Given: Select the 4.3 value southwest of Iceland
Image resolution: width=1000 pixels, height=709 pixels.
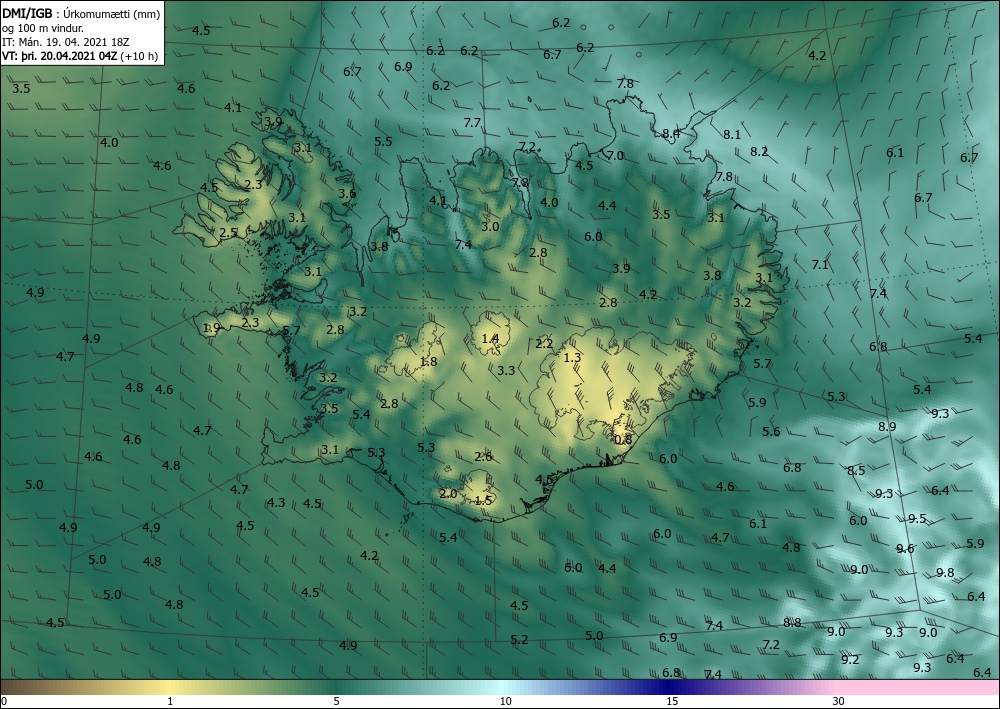Looking at the screenshot, I should (276, 502).
